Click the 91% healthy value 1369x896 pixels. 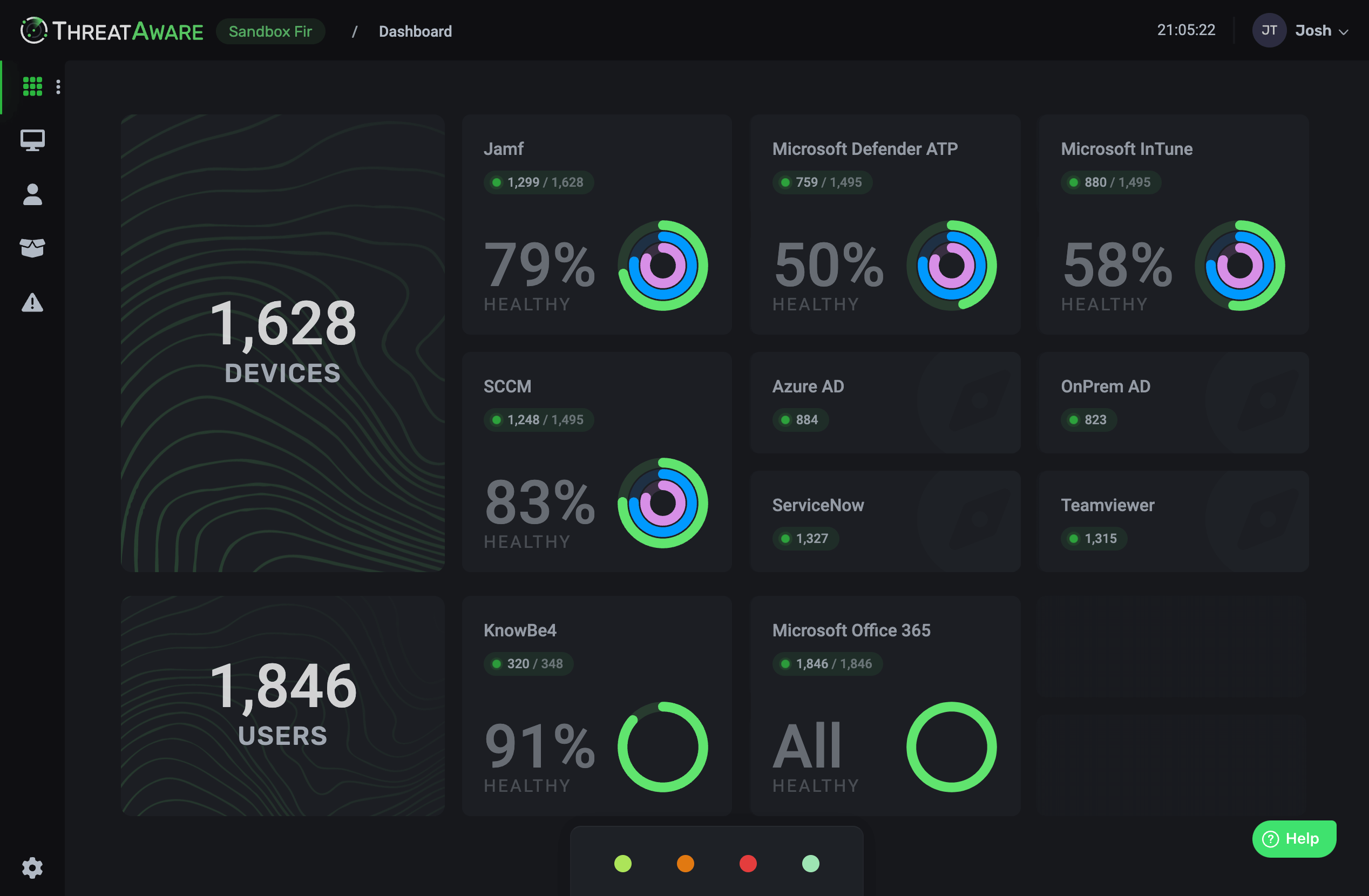[x=539, y=746]
